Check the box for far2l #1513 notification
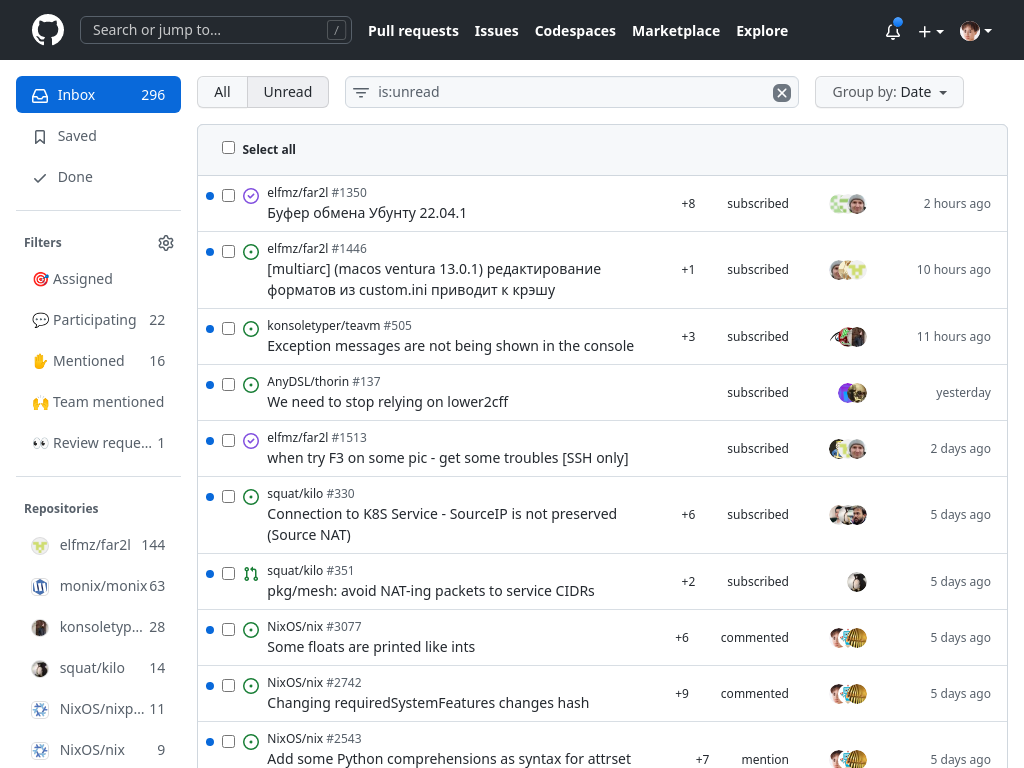Image resolution: width=1024 pixels, height=768 pixels. 228,441
